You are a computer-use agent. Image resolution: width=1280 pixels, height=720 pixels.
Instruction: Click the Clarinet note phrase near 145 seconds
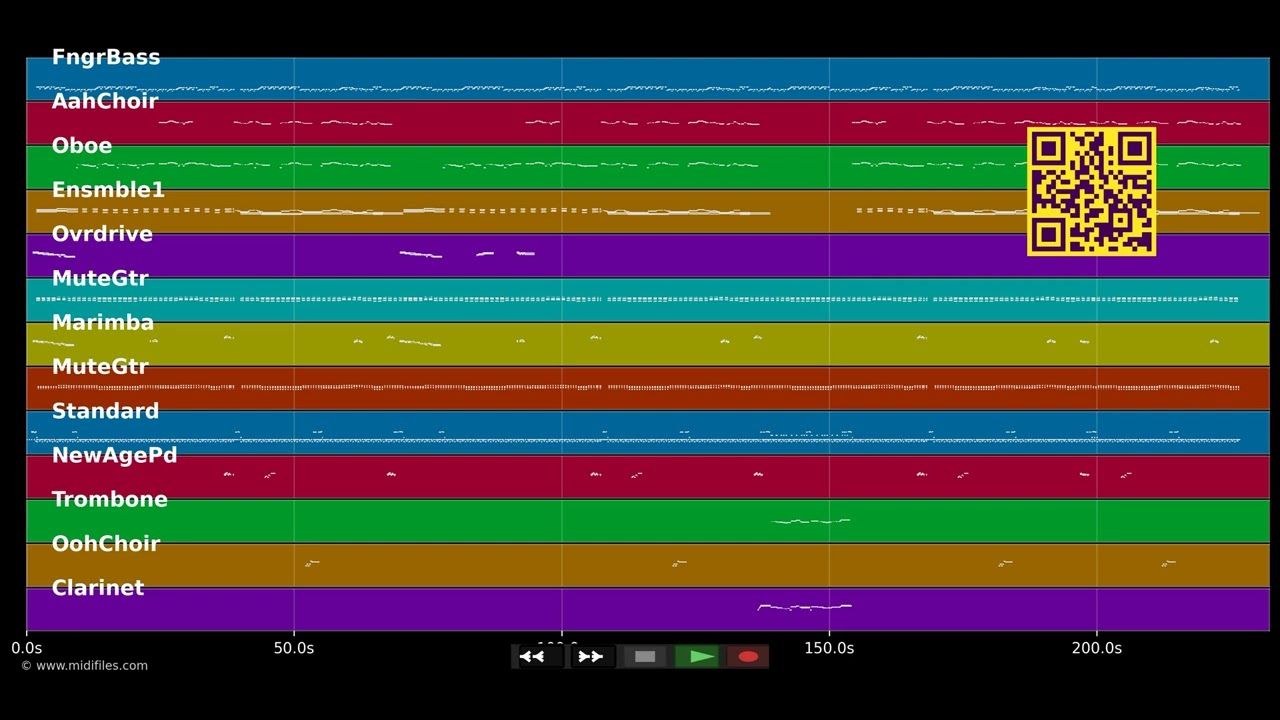[x=805, y=606]
